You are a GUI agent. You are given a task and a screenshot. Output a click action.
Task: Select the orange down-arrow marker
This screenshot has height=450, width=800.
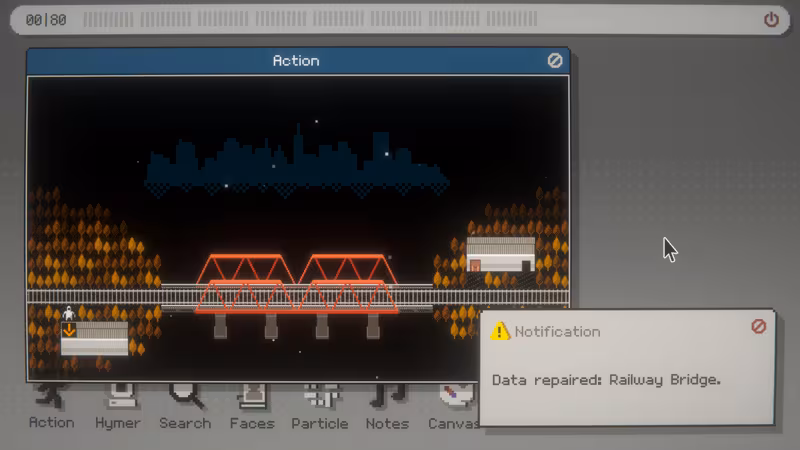(x=69, y=330)
